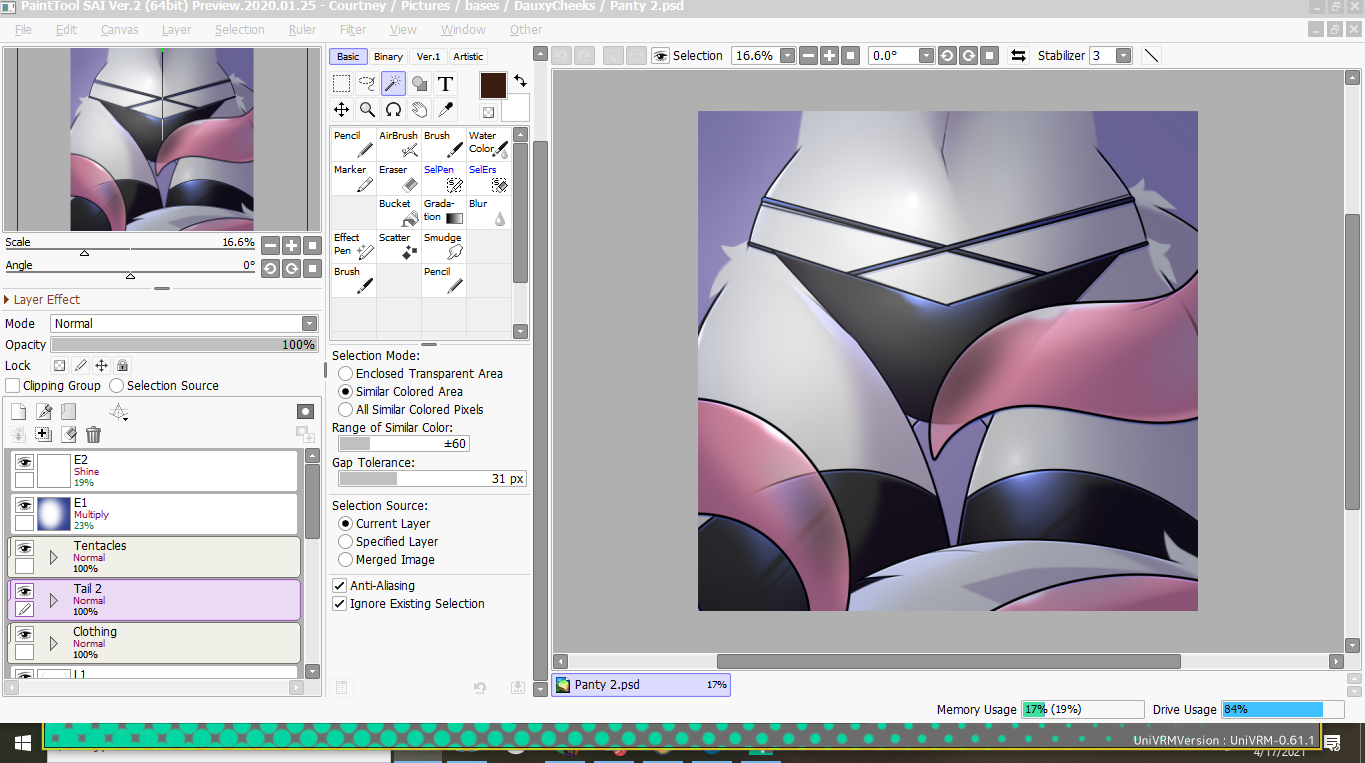Hide the Tail 2 layer folder
The width and height of the screenshot is (1365, 763).
tap(24, 591)
